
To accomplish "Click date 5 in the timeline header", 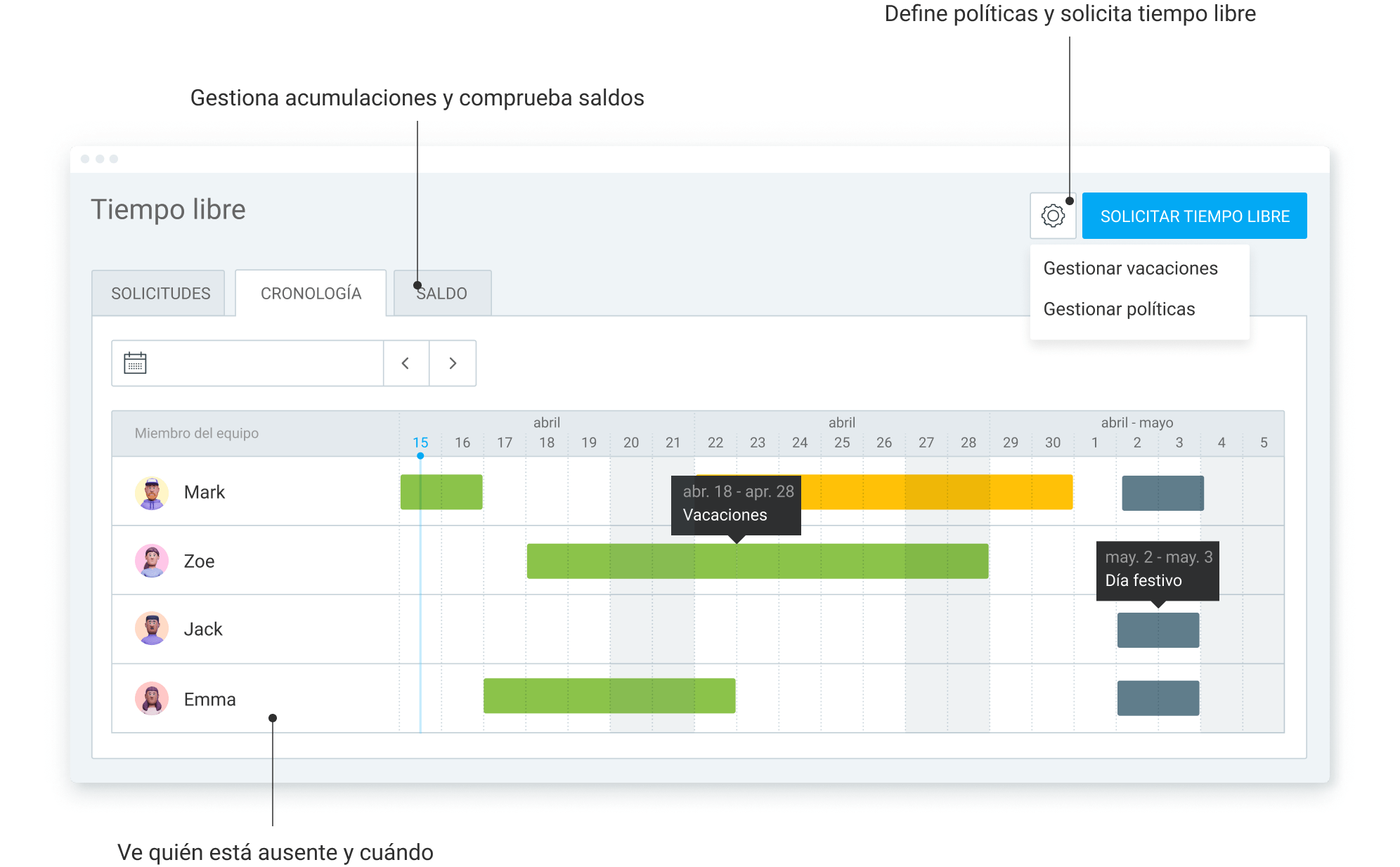I will 1264,443.
